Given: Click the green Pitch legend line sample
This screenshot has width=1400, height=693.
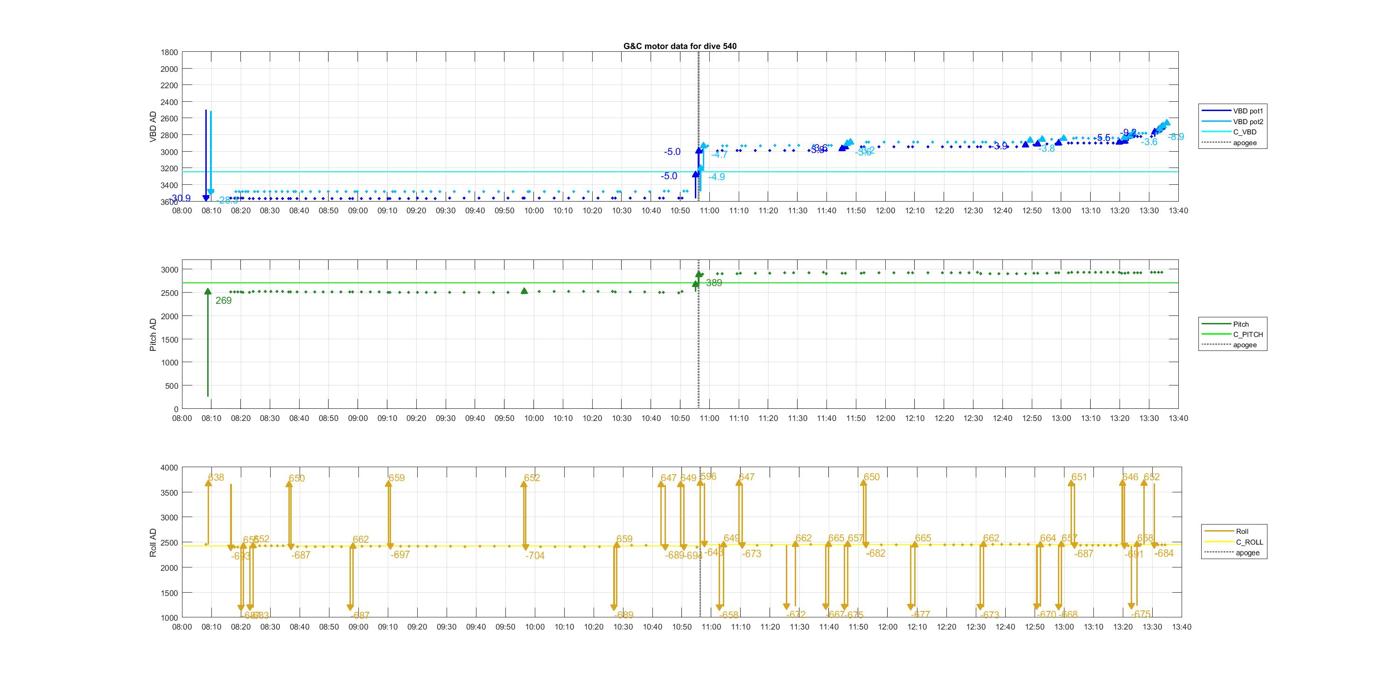Looking at the screenshot, I should click(x=1218, y=324).
